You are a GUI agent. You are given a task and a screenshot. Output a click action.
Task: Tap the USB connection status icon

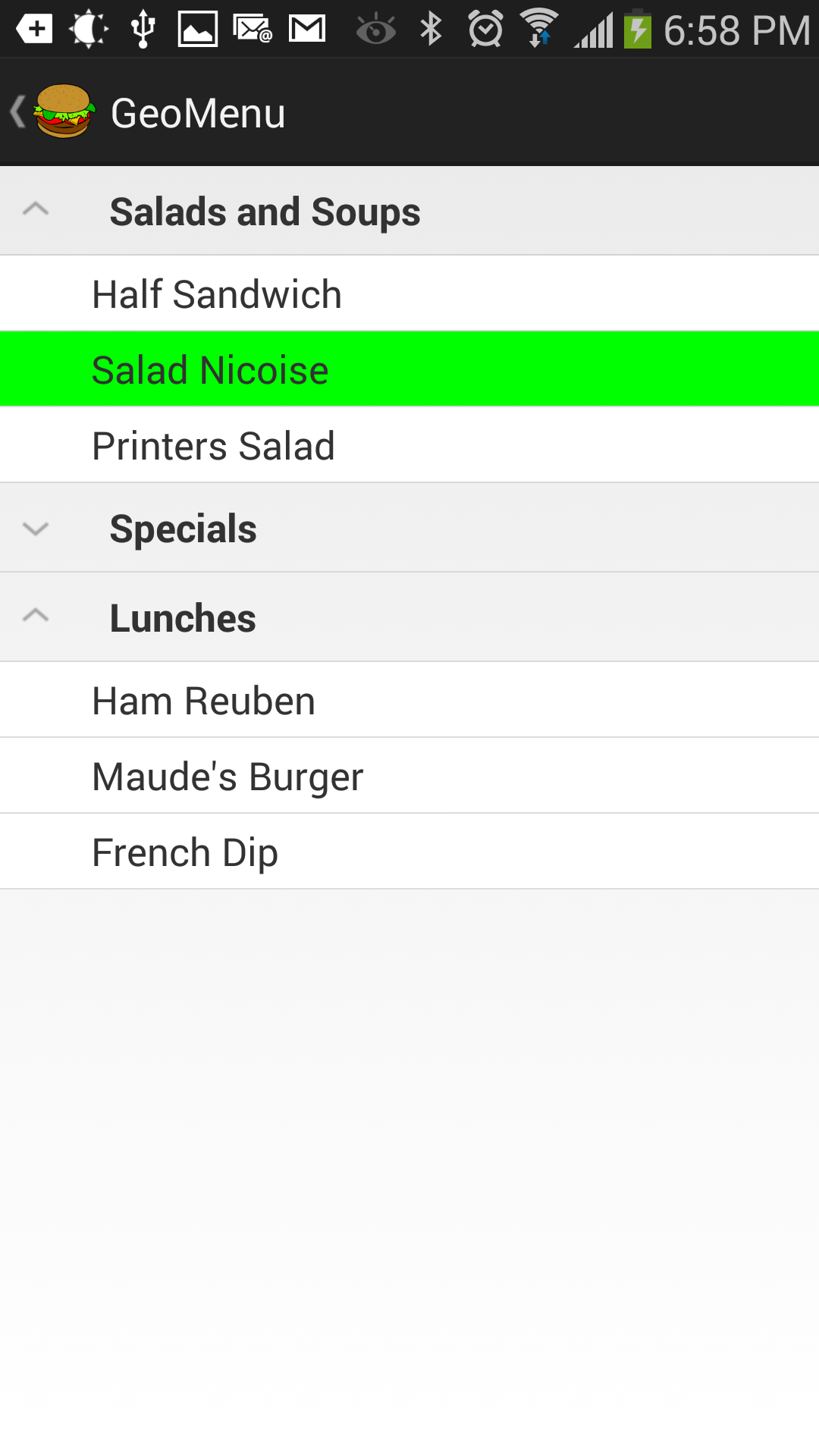(x=143, y=30)
